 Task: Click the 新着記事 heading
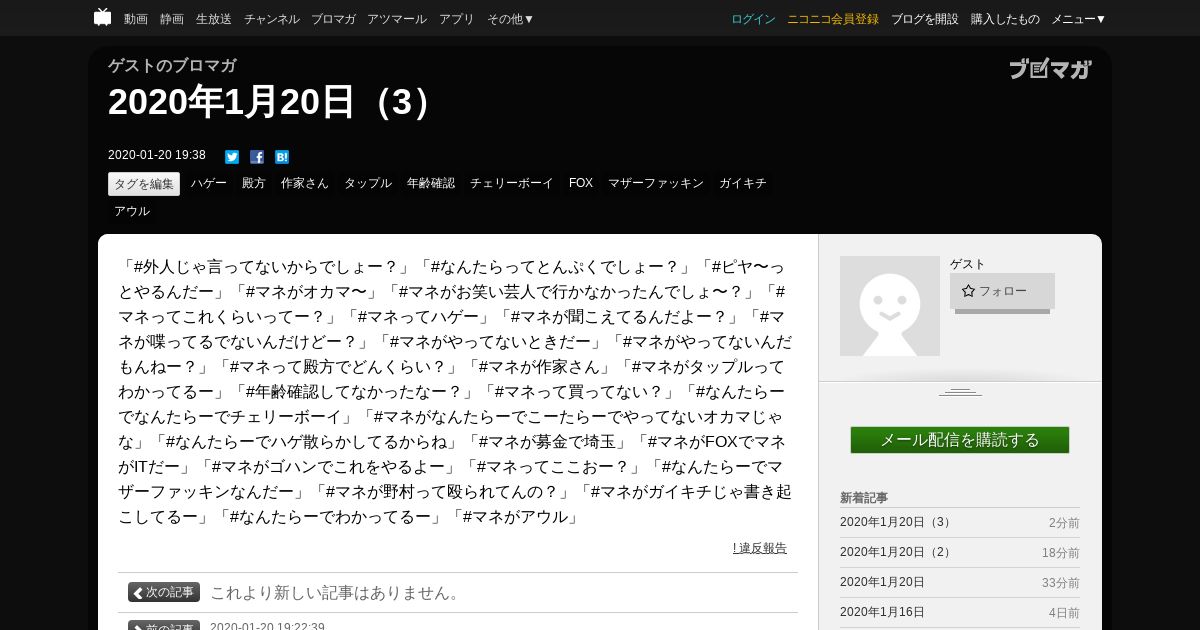point(864,498)
